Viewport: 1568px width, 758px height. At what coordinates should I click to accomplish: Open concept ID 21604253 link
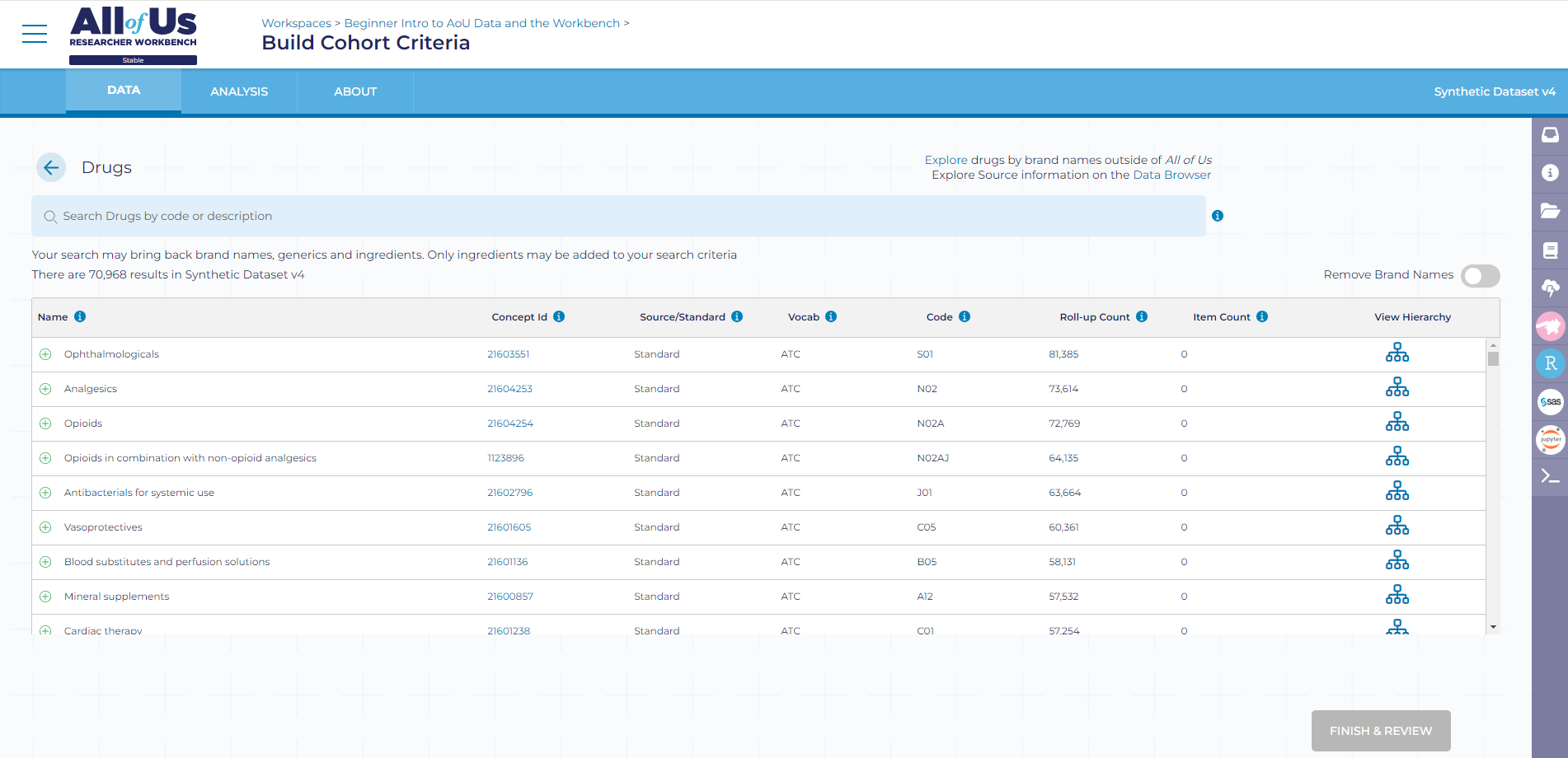pos(509,389)
